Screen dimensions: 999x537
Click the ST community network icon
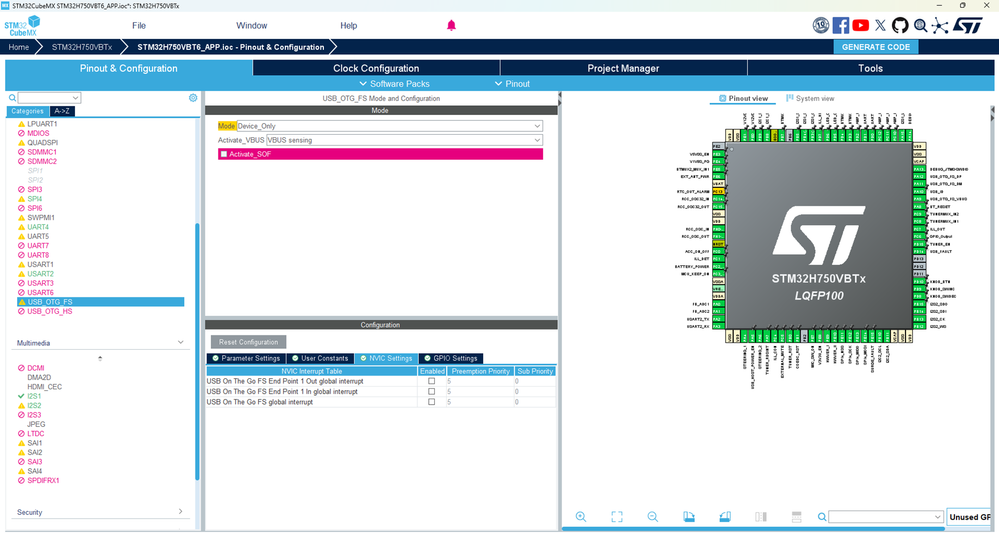940,25
